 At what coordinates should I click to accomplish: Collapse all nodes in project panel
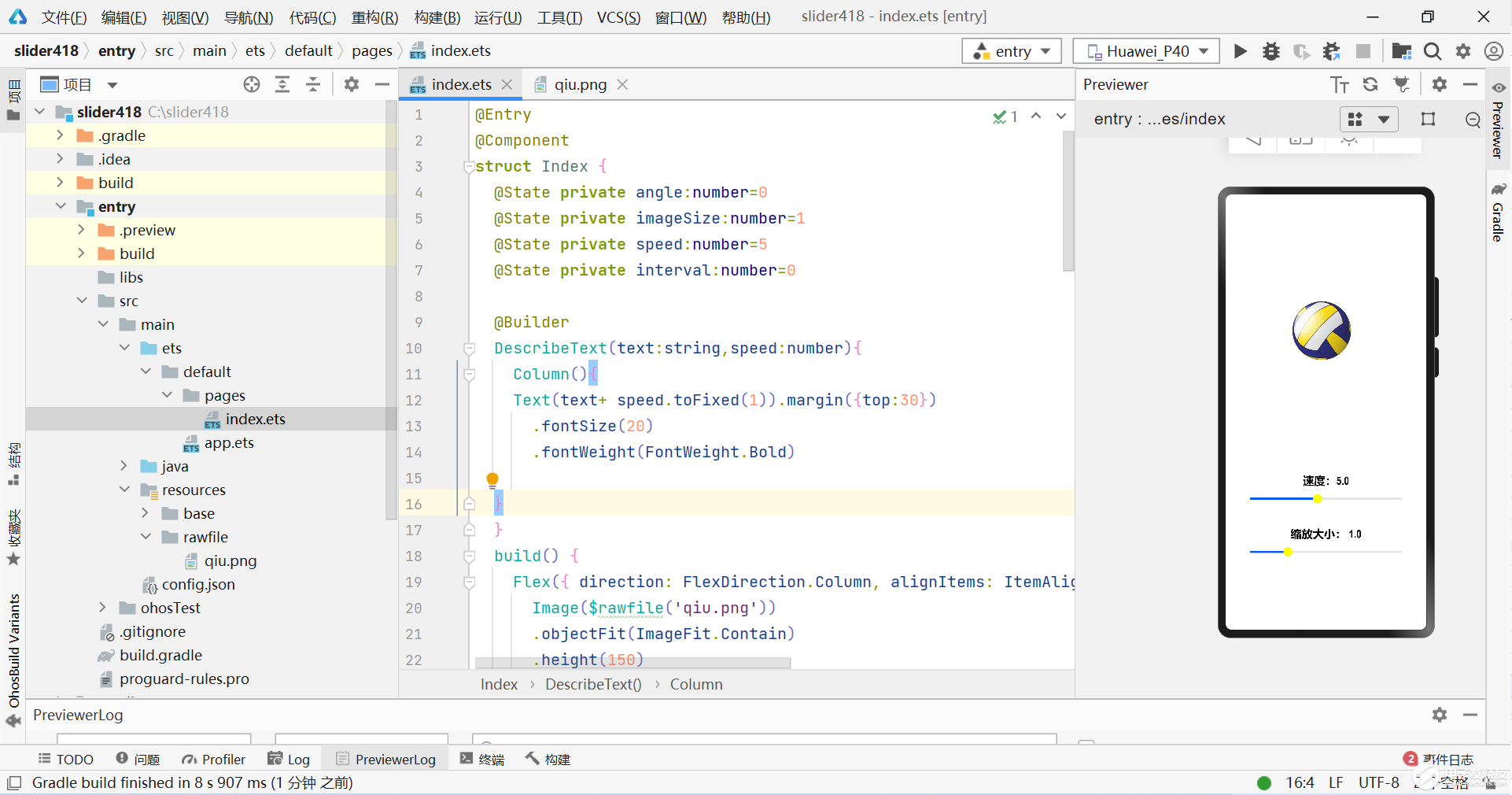click(x=313, y=84)
